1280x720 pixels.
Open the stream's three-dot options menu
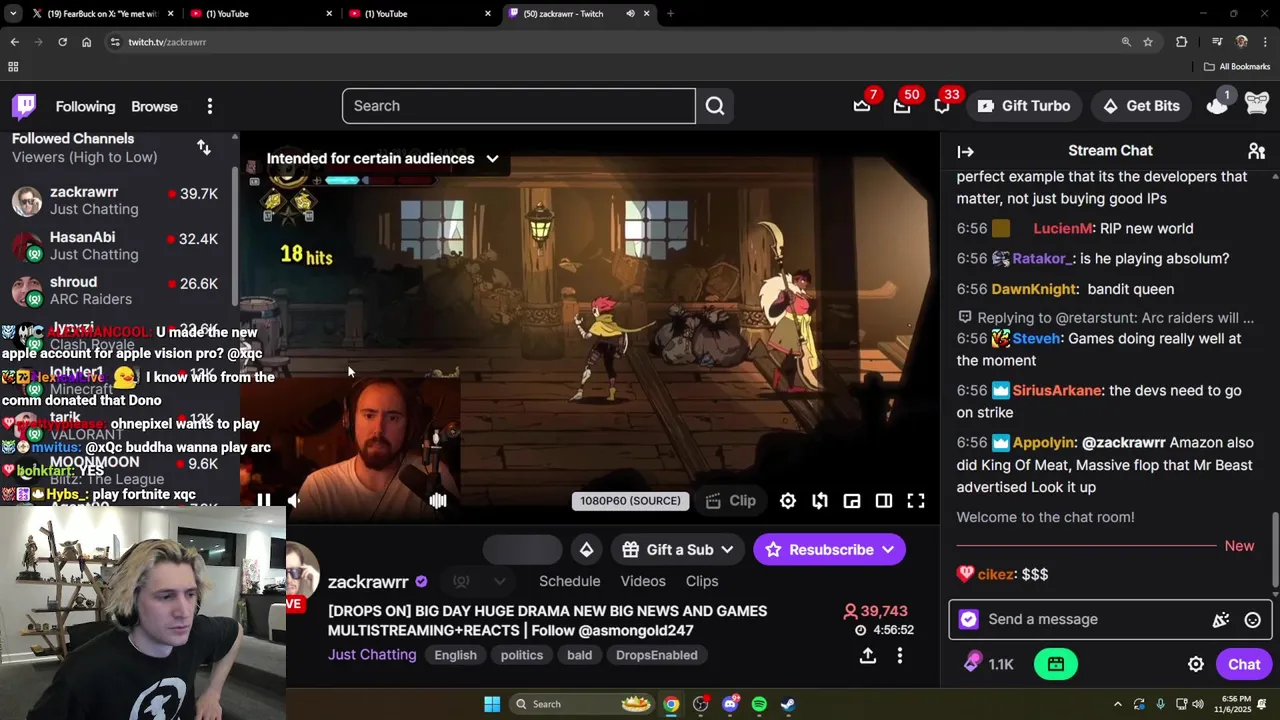(x=900, y=656)
